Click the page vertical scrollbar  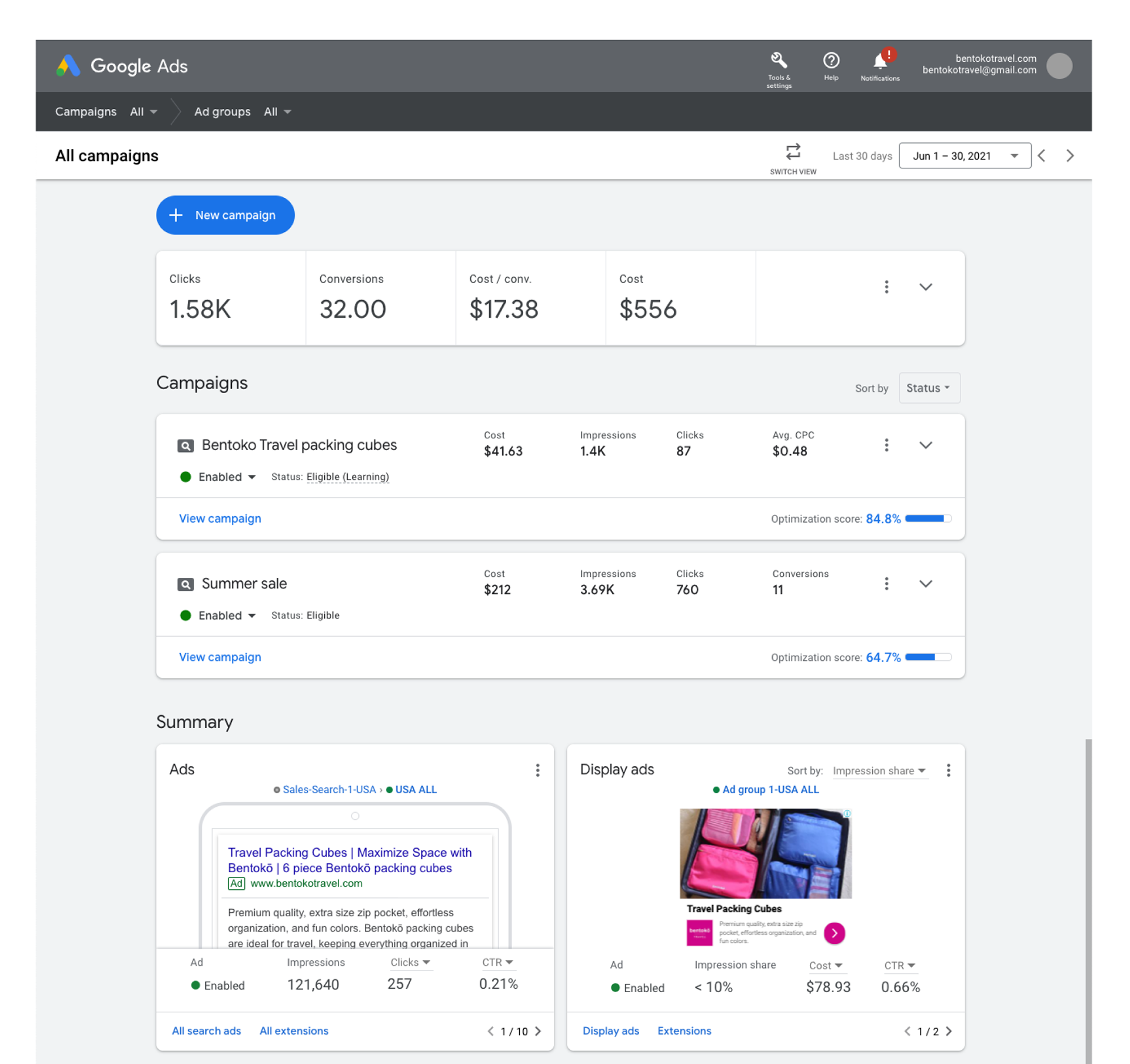tap(1088, 900)
